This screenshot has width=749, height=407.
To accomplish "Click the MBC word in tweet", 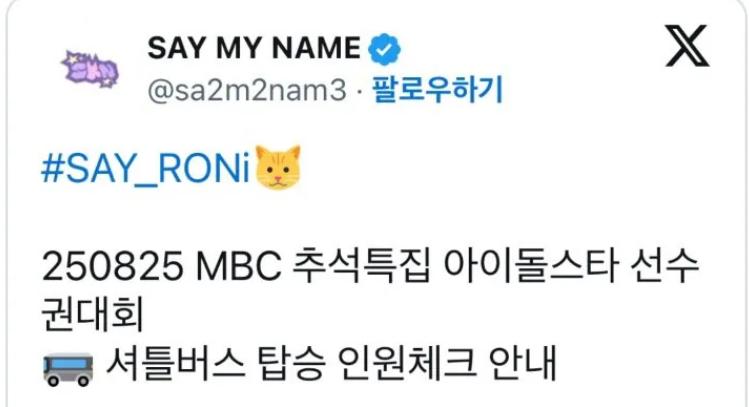I will click(x=239, y=266).
